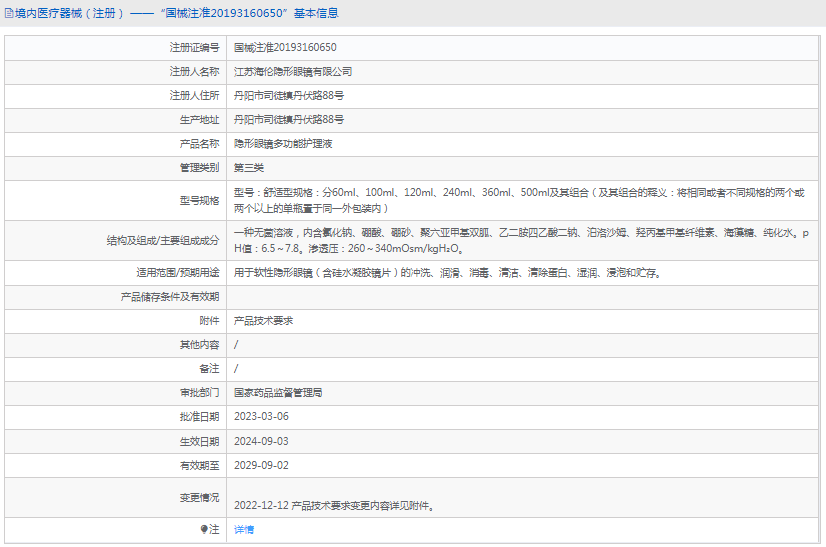The width and height of the screenshot is (826, 547).
Task: Open the 详情 link
Action: coord(243,529)
